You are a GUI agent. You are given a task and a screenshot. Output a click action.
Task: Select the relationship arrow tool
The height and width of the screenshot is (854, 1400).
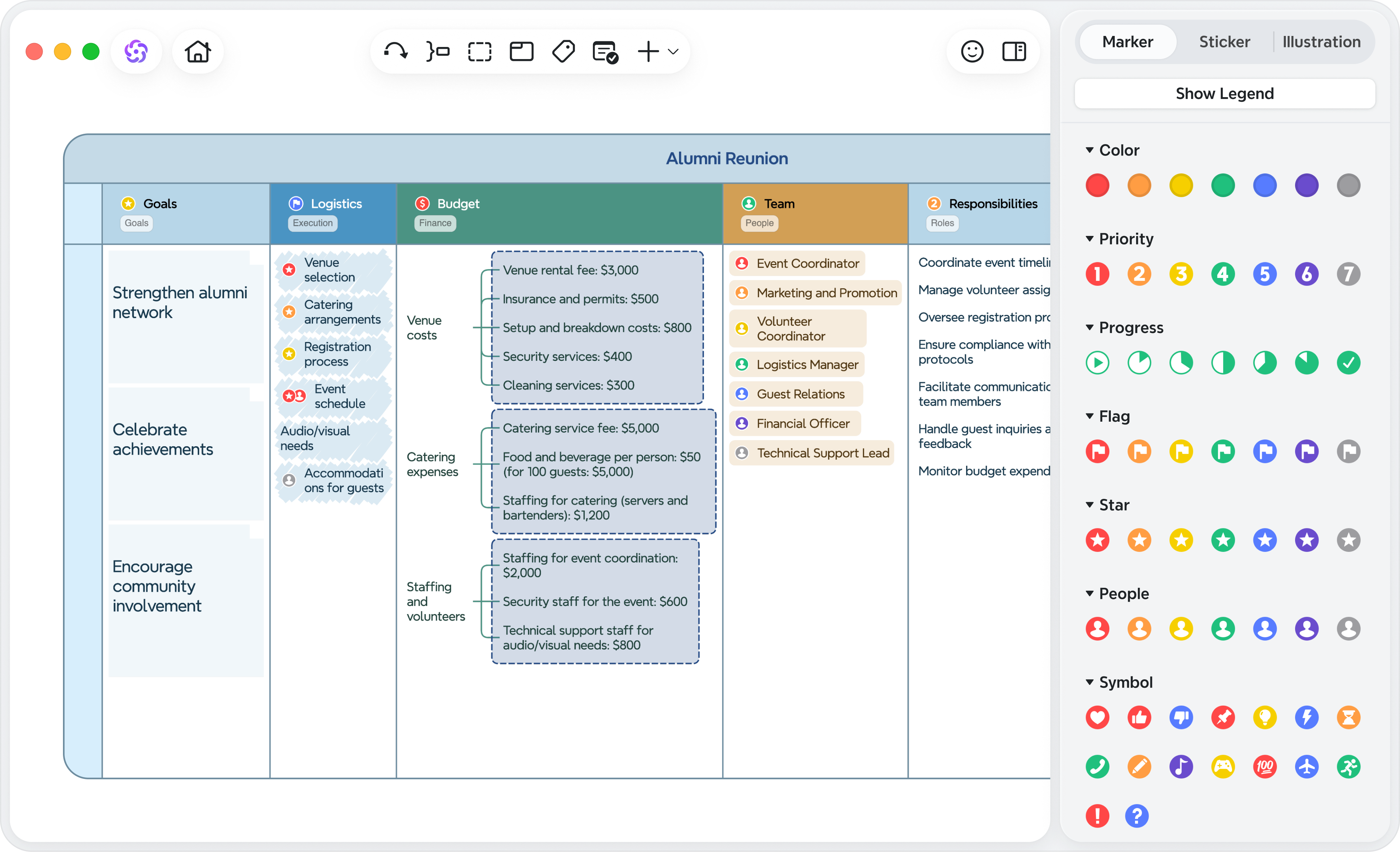pos(396,52)
